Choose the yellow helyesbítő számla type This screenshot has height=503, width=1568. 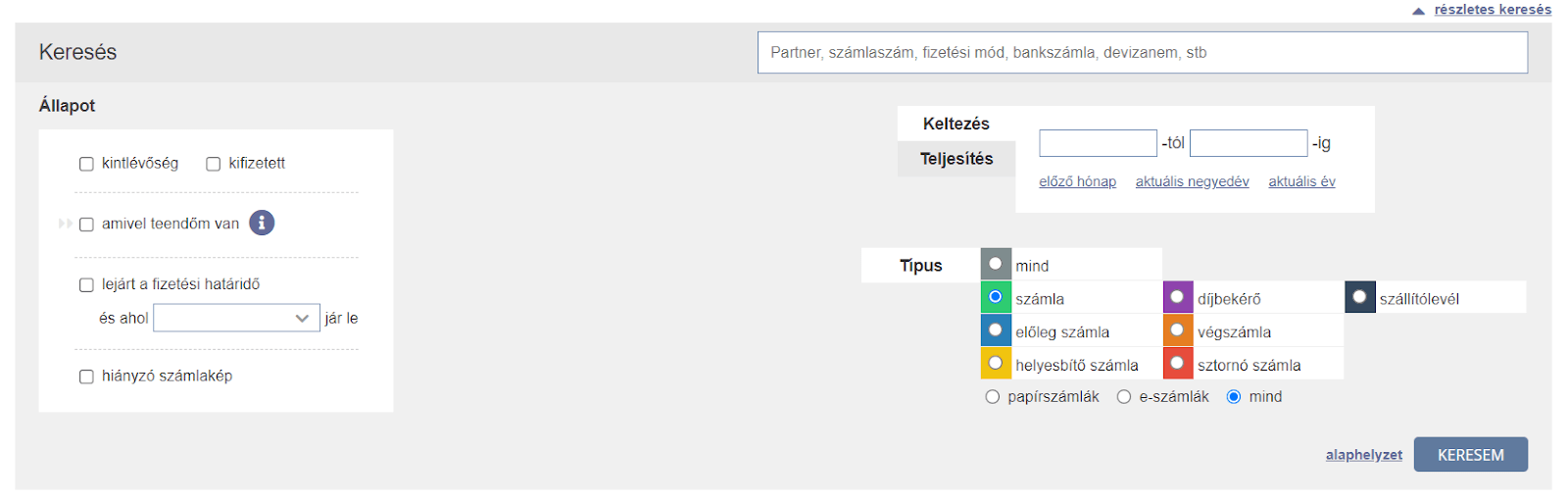tap(996, 364)
